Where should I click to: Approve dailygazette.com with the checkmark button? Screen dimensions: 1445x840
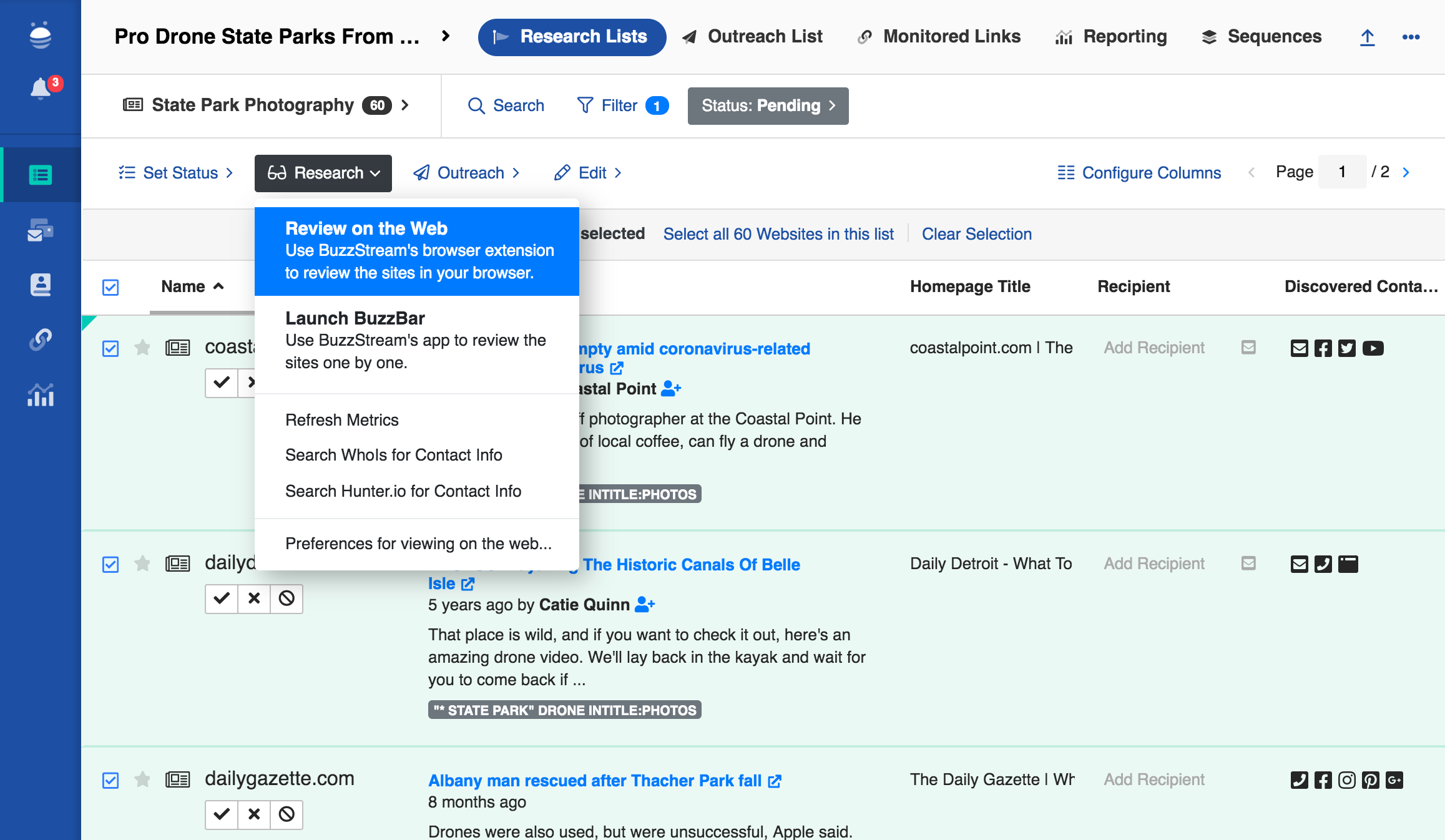[x=222, y=814]
